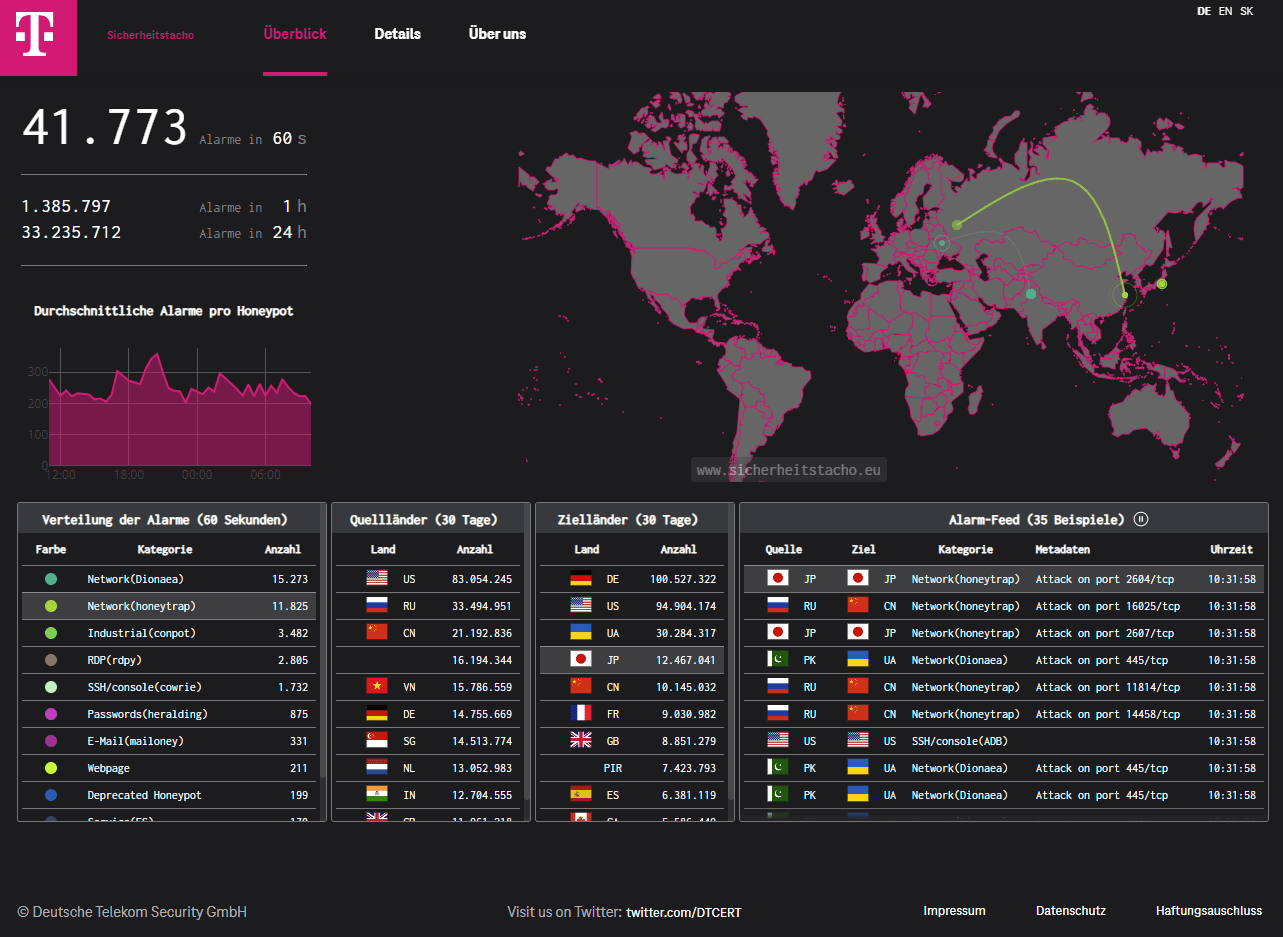Image resolution: width=1283 pixels, height=937 pixels.
Task: Select DE language option
Action: pos(1204,11)
